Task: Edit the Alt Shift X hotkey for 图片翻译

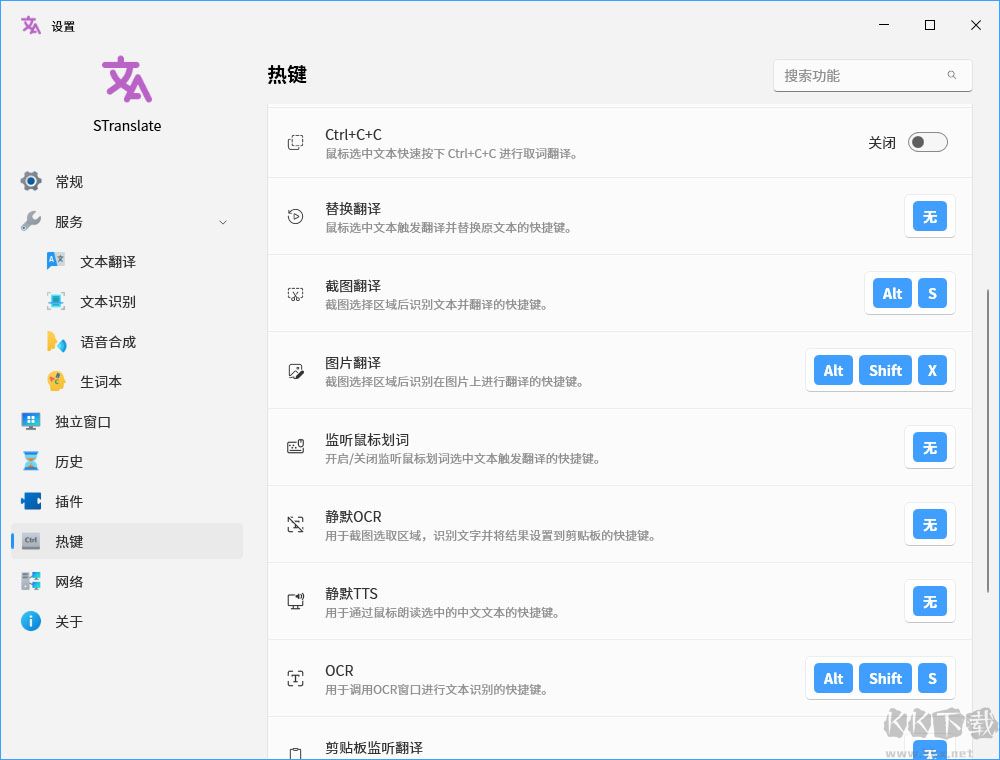Action: (880, 370)
